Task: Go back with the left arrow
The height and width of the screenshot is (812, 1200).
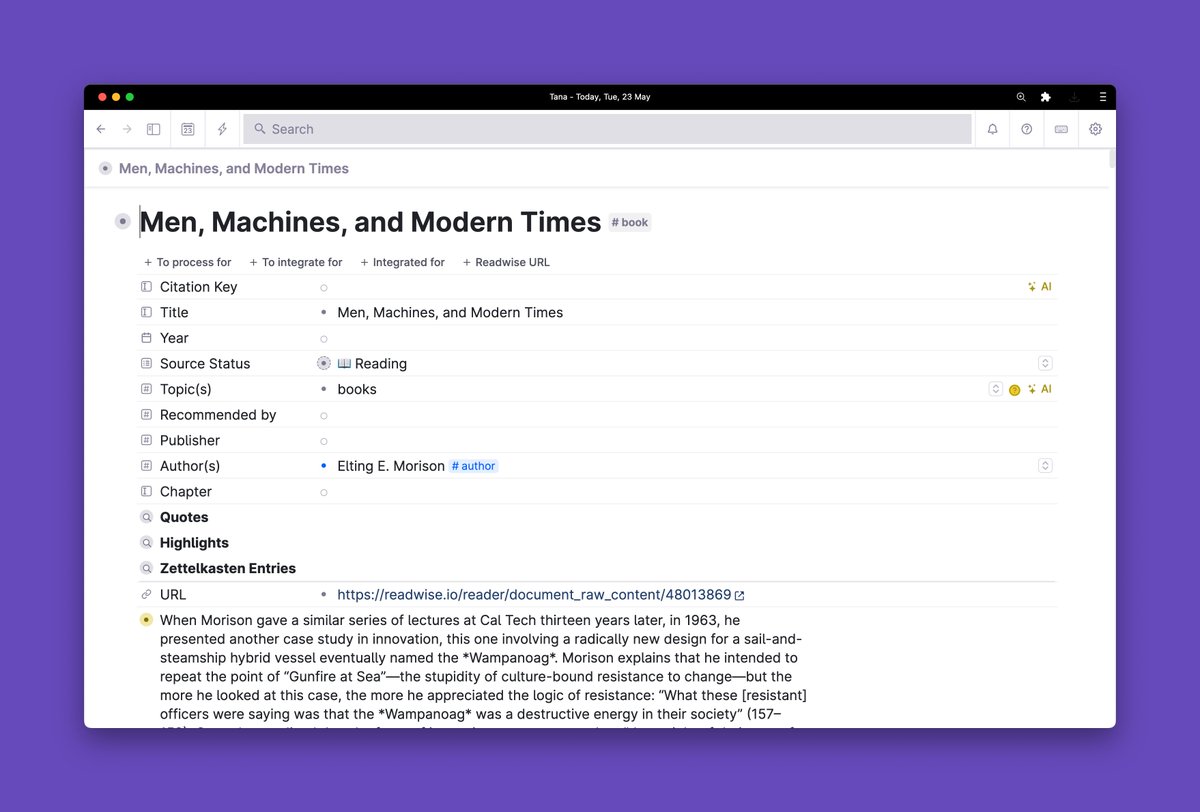Action: coord(101,129)
